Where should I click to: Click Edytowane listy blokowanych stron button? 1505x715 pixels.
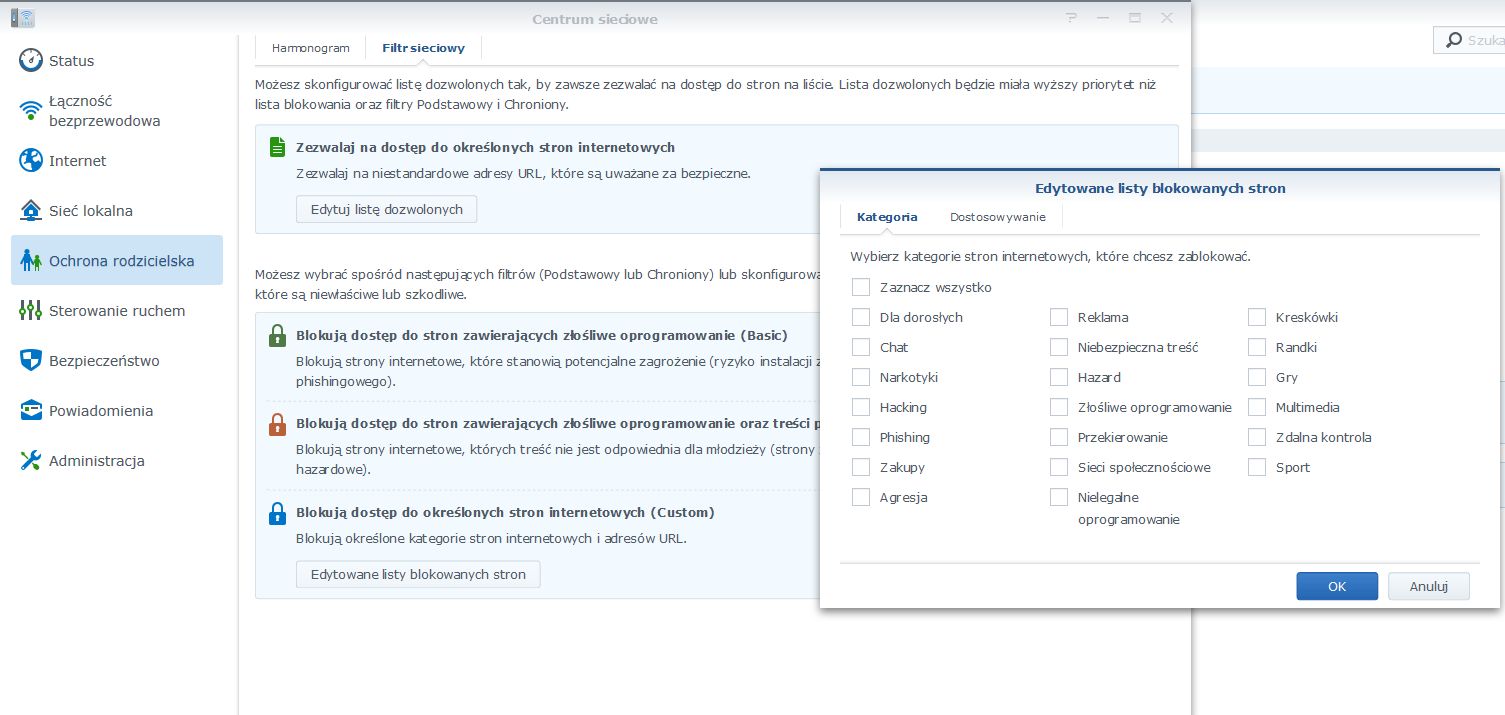(418, 574)
